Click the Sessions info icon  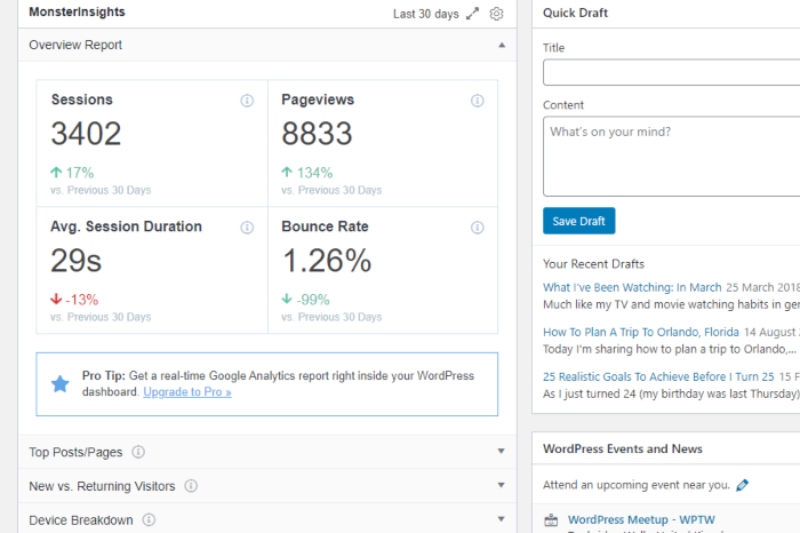(x=247, y=100)
